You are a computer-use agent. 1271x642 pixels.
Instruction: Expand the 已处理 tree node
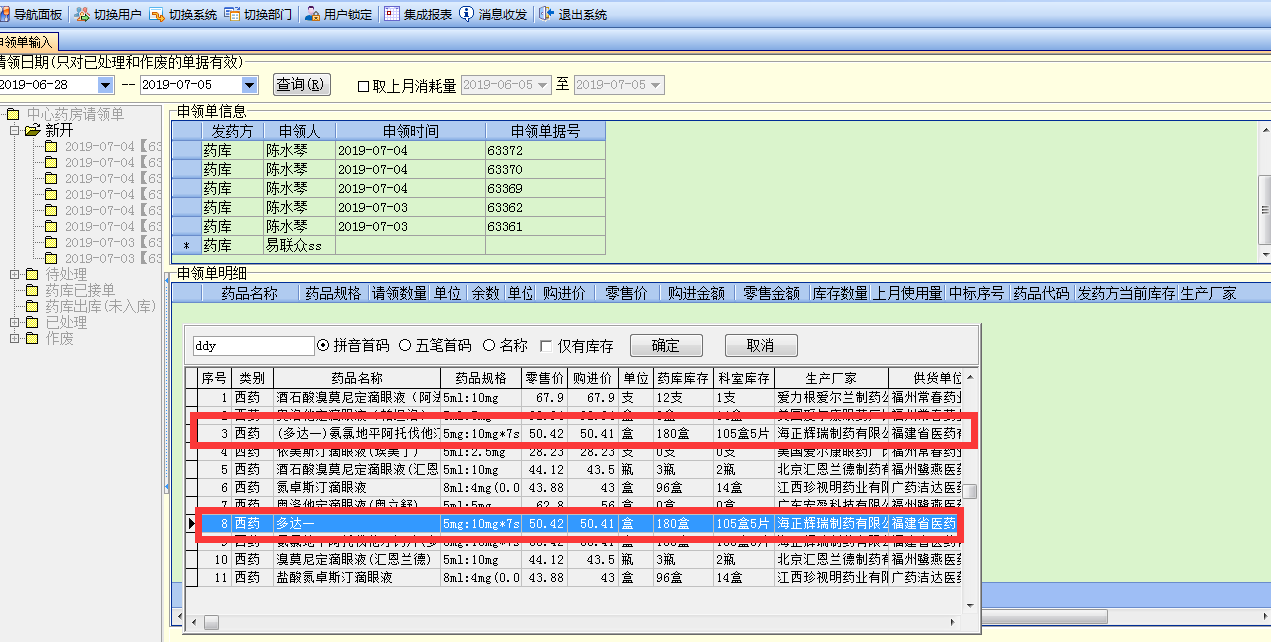pos(15,322)
